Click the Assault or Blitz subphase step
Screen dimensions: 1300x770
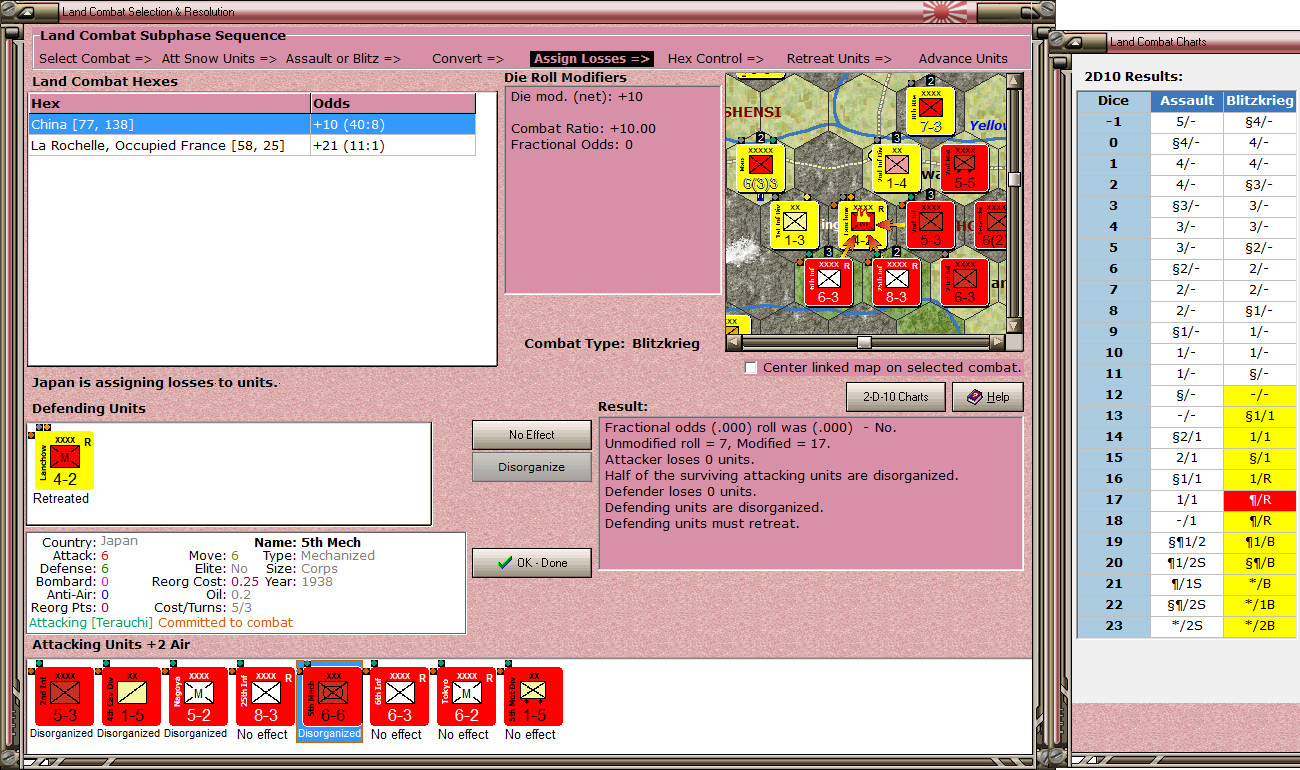pyautogui.click(x=343, y=59)
